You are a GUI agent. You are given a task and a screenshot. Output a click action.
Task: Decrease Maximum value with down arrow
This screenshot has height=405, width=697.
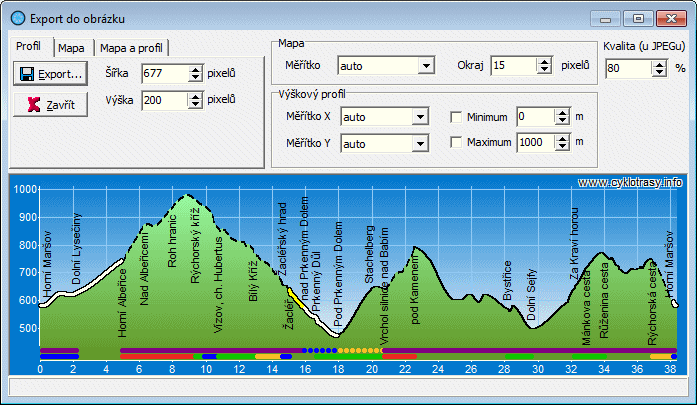point(562,147)
